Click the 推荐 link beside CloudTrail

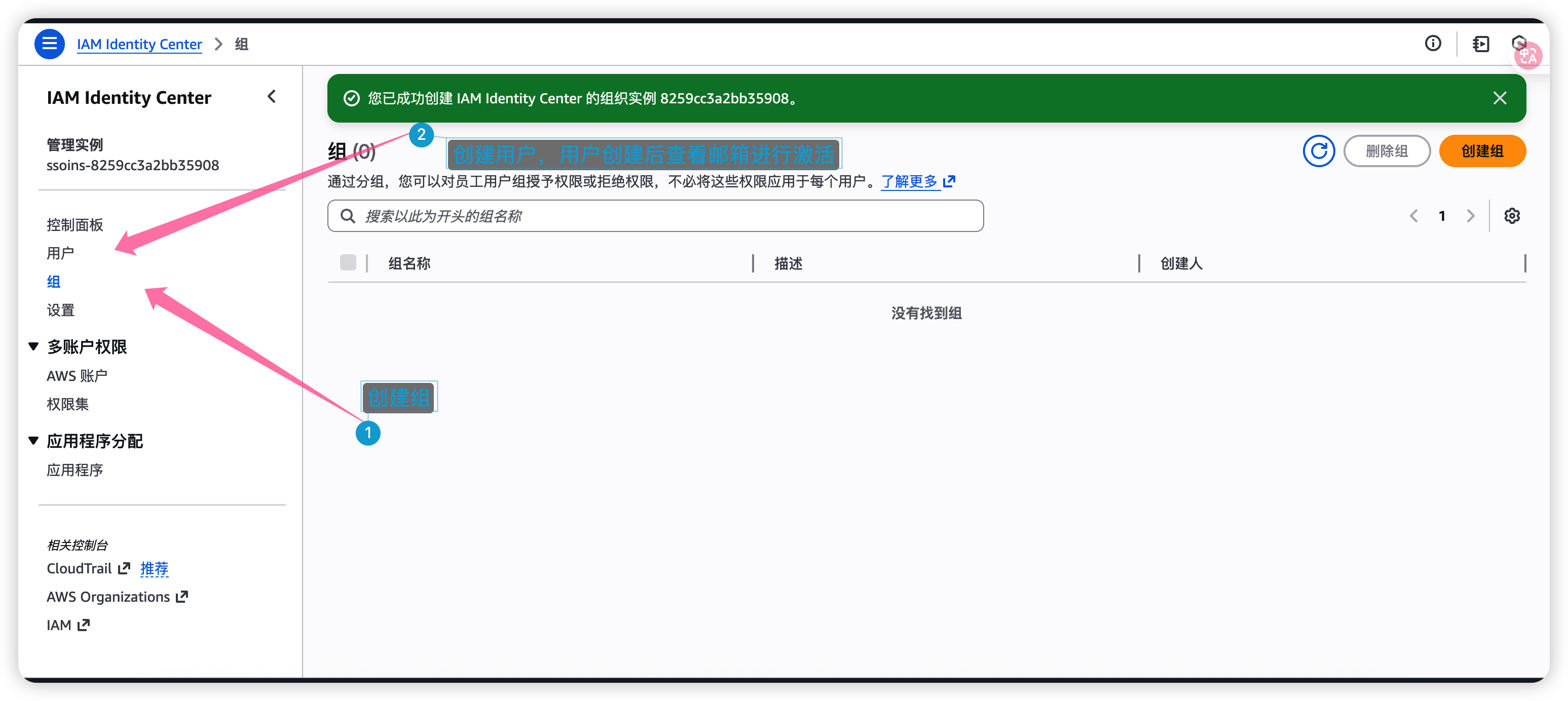click(154, 568)
